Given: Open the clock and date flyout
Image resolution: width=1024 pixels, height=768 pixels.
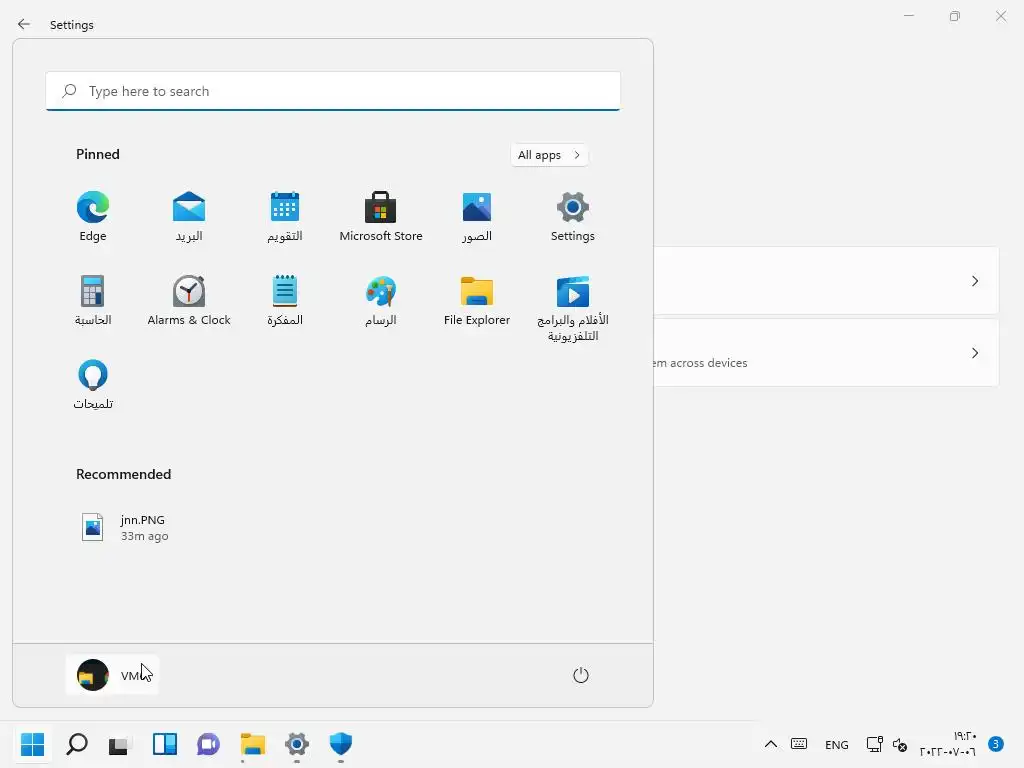Looking at the screenshot, I should click(948, 744).
